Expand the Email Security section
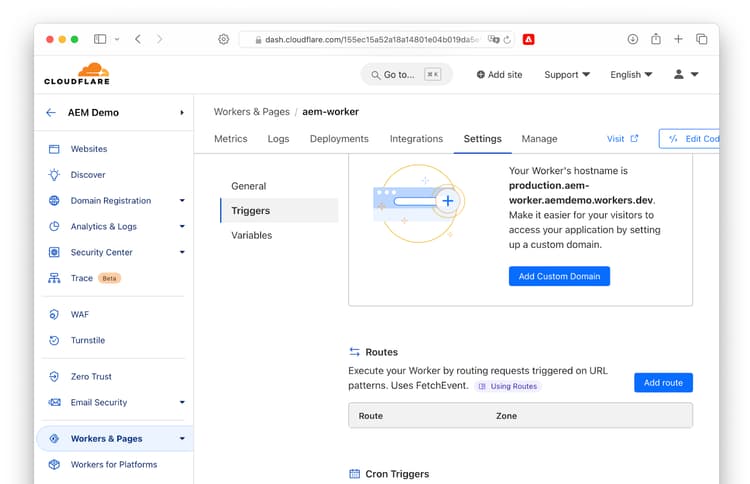The image size is (750, 484). (x=182, y=403)
